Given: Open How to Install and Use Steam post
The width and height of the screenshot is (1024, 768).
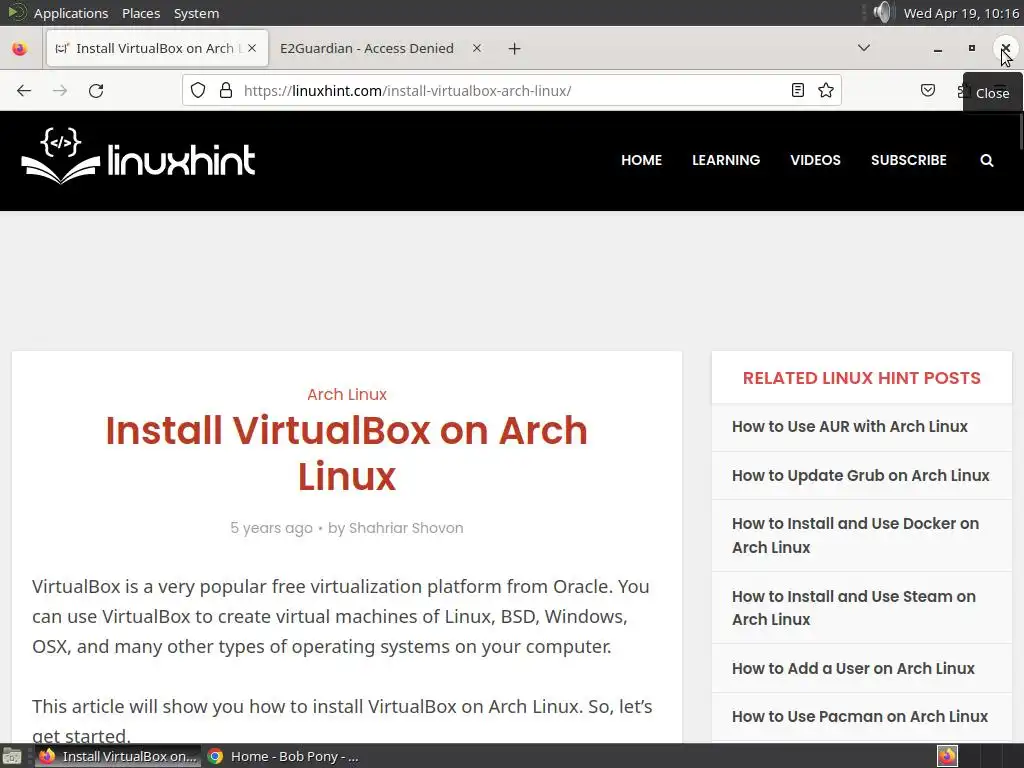Looking at the screenshot, I should pos(854,608).
